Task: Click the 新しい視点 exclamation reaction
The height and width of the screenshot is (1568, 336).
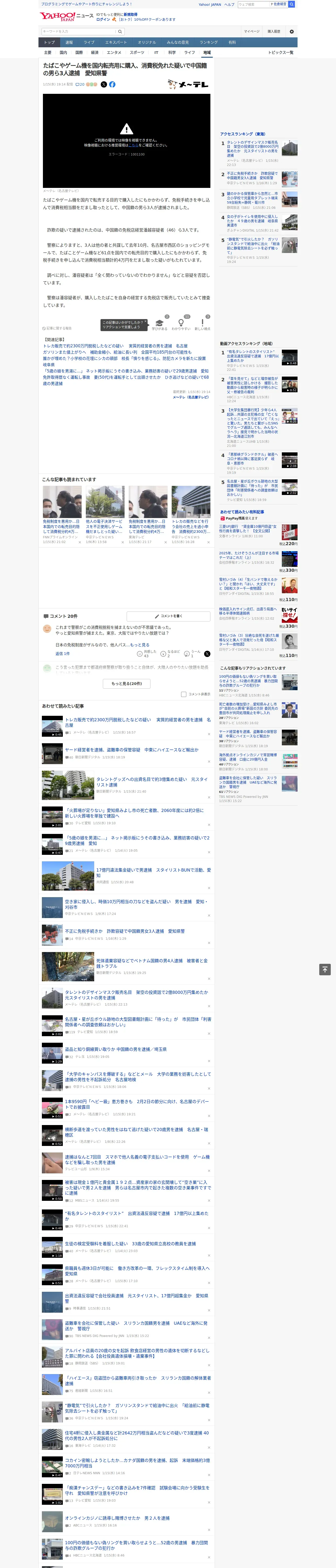Action: pyautogui.click(x=203, y=323)
